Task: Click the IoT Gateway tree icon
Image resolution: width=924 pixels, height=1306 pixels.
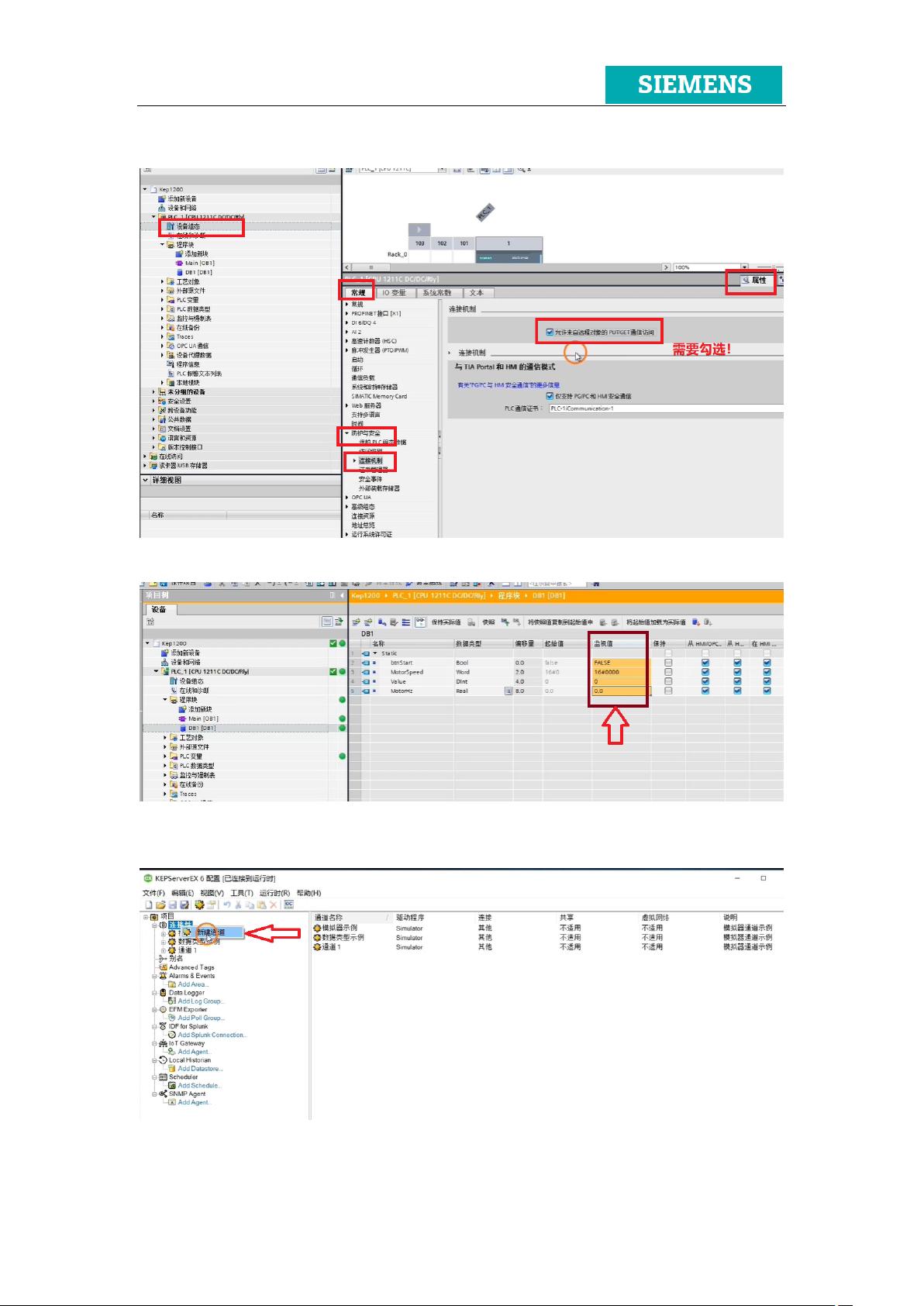Action: pyautogui.click(x=163, y=1043)
